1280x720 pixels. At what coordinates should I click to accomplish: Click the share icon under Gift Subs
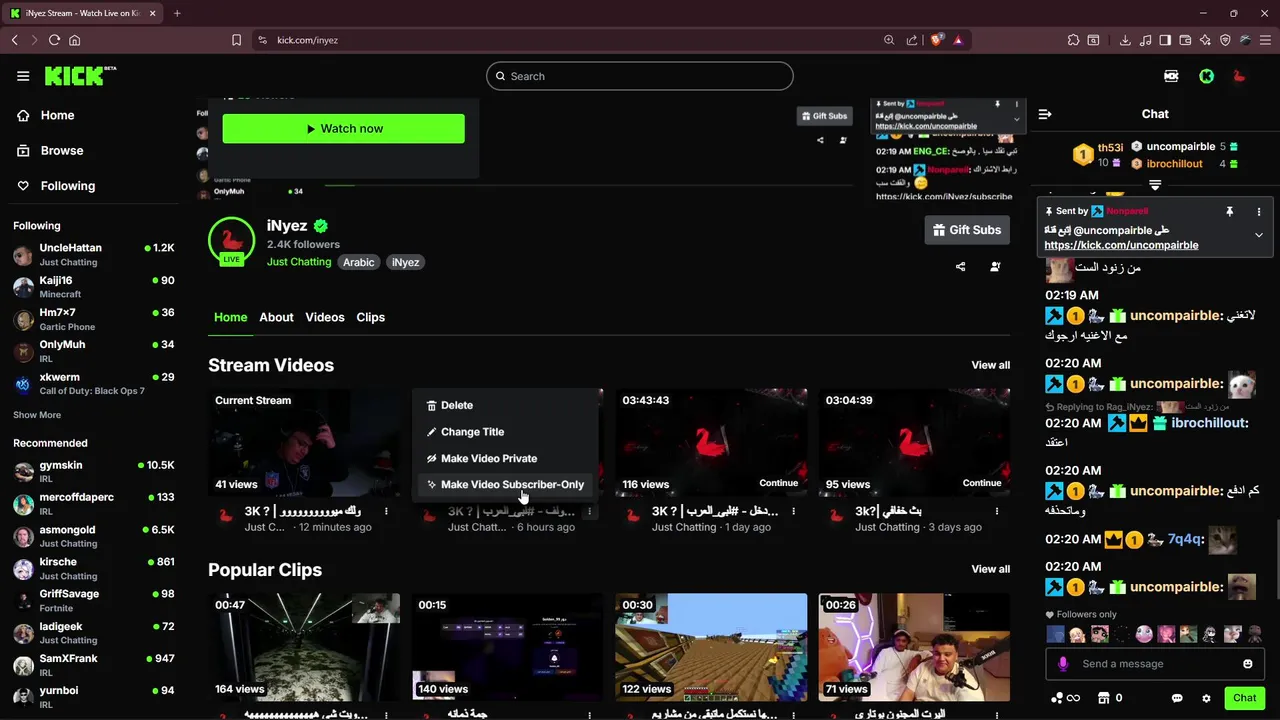tap(960, 267)
